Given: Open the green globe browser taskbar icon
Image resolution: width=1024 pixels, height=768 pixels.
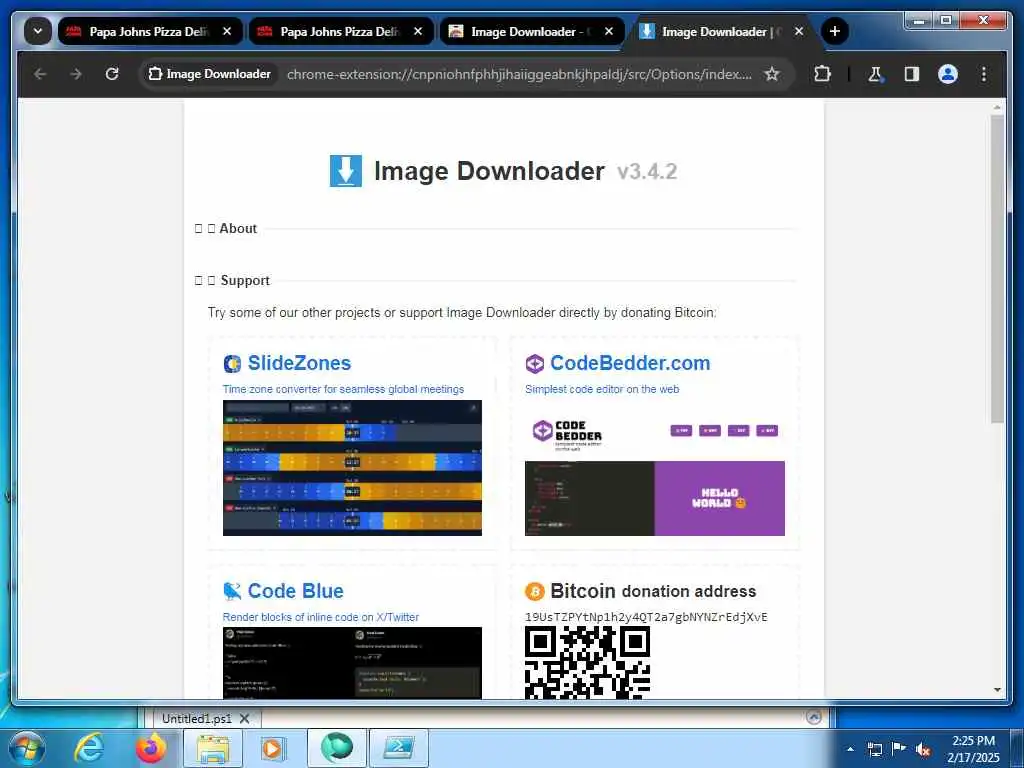Looking at the screenshot, I should coord(336,748).
